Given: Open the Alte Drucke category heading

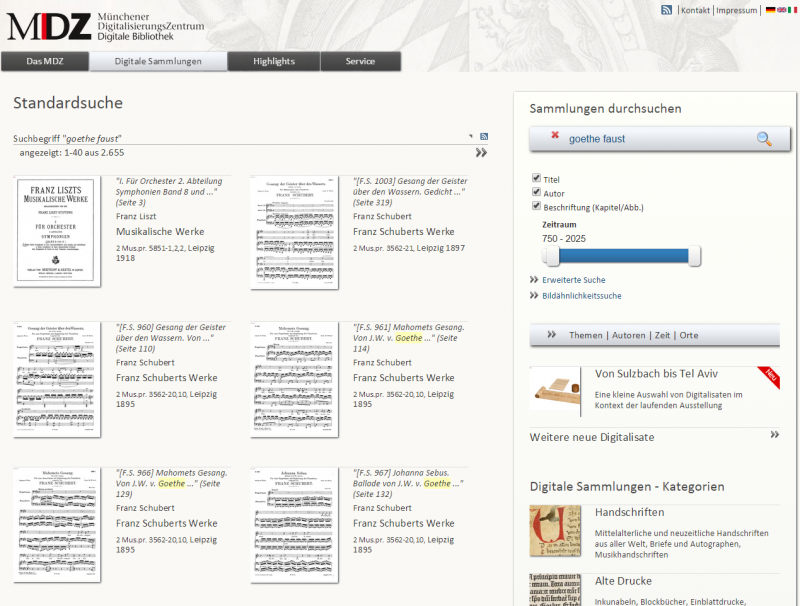Looking at the screenshot, I should point(623,581).
